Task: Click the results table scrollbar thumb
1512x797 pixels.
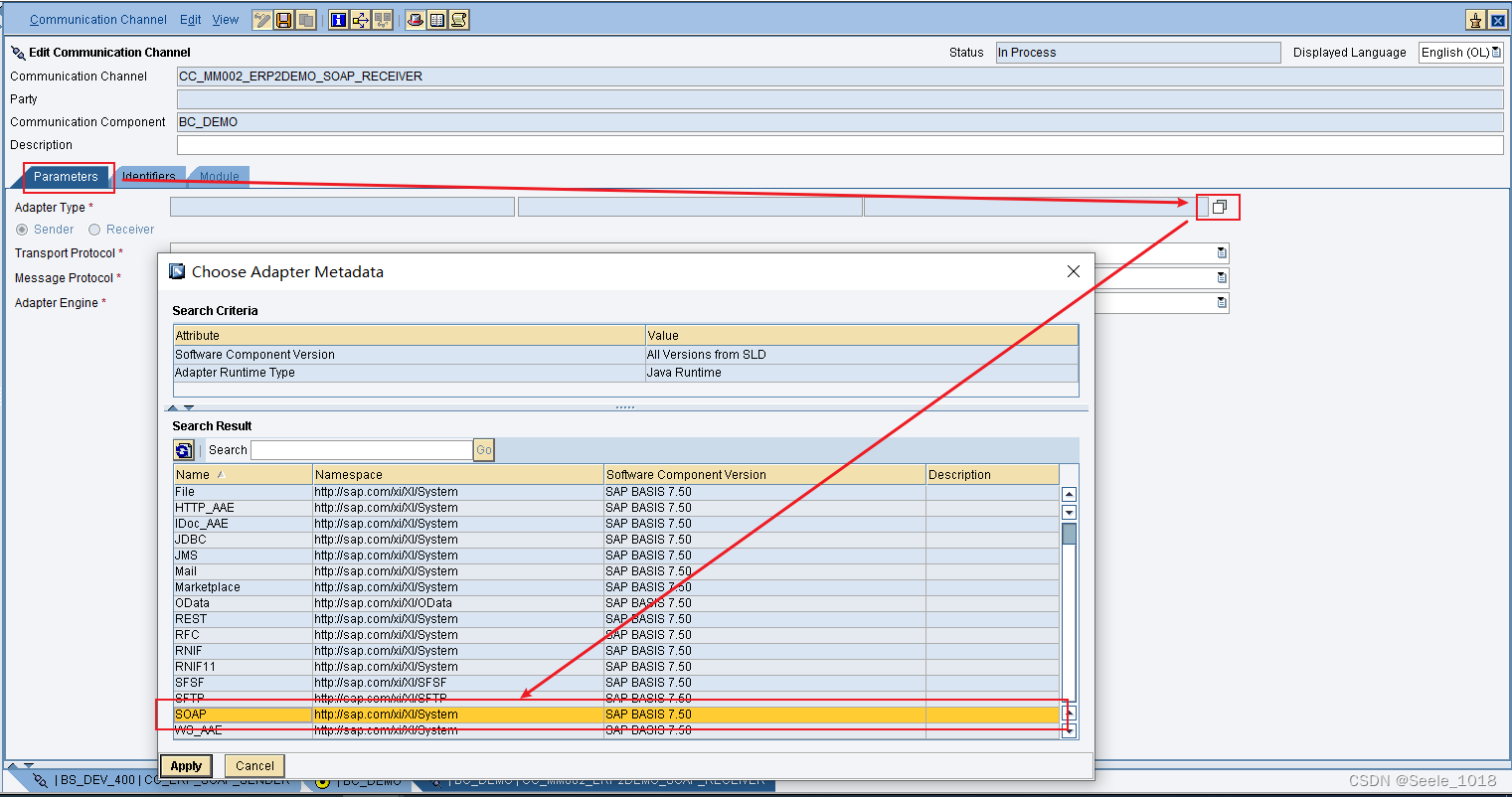Action: (x=1069, y=534)
